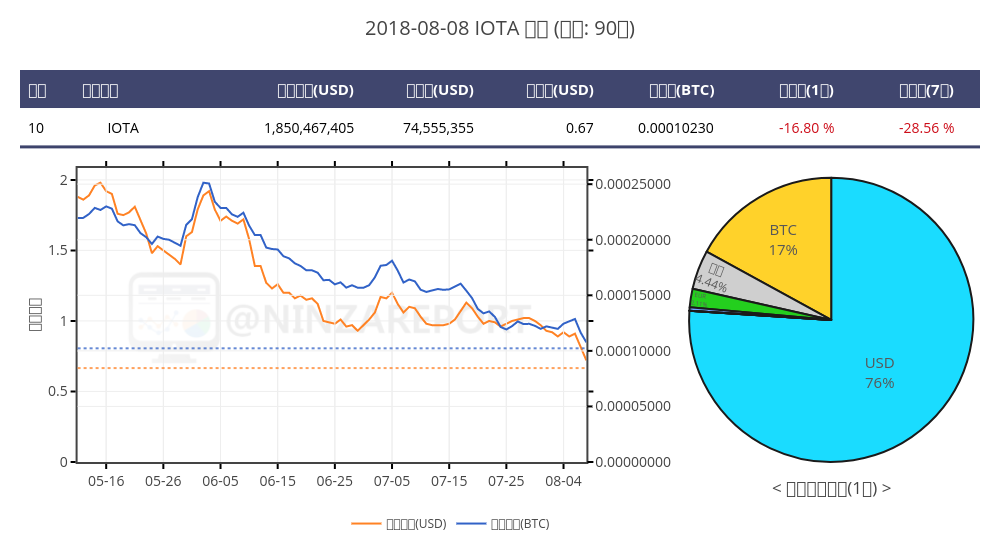The height and width of the screenshot is (550, 1000).
Task: Click the left axis tick label 2
Action: 63,180
